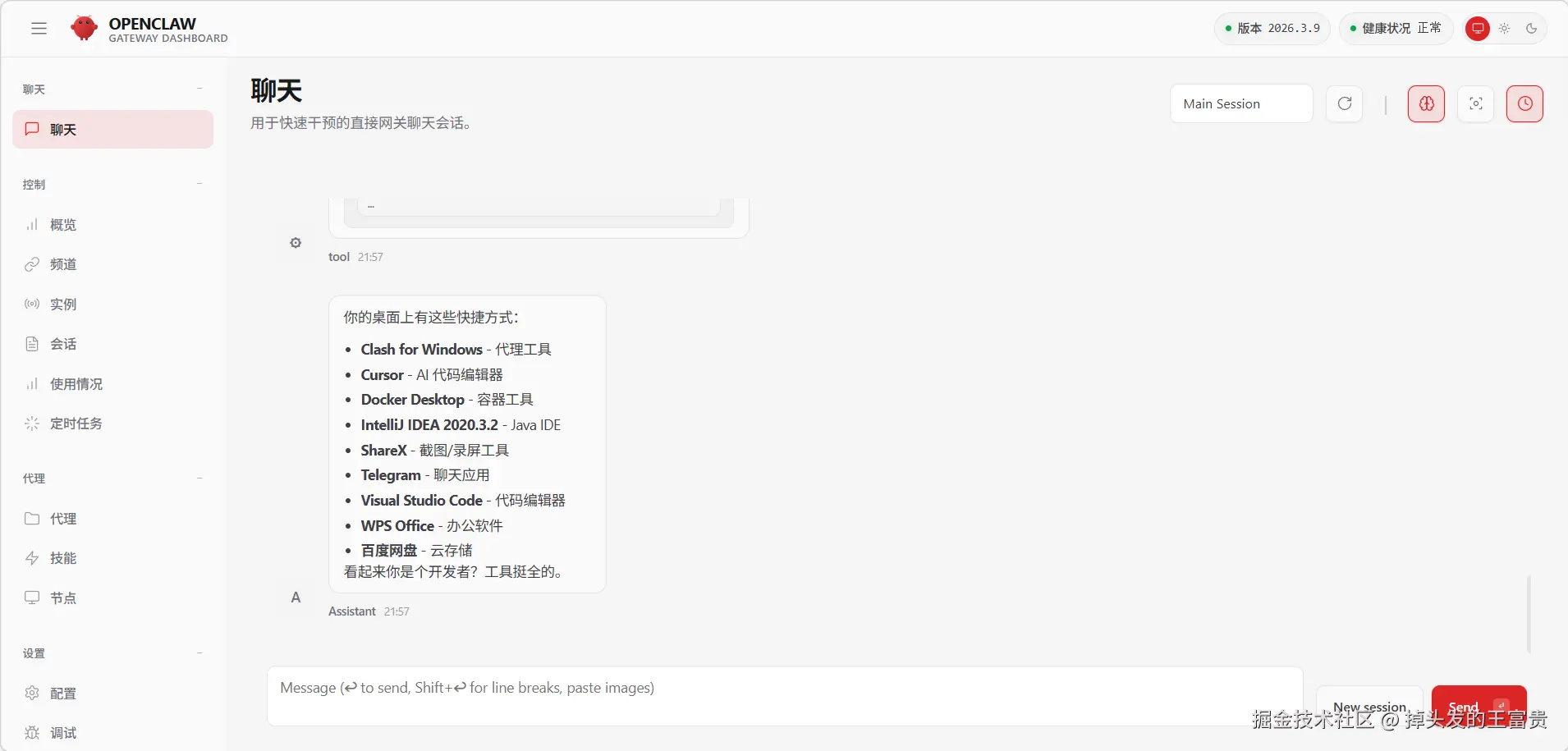Click 'Visual Studio Code' list item

click(x=463, y=501)
